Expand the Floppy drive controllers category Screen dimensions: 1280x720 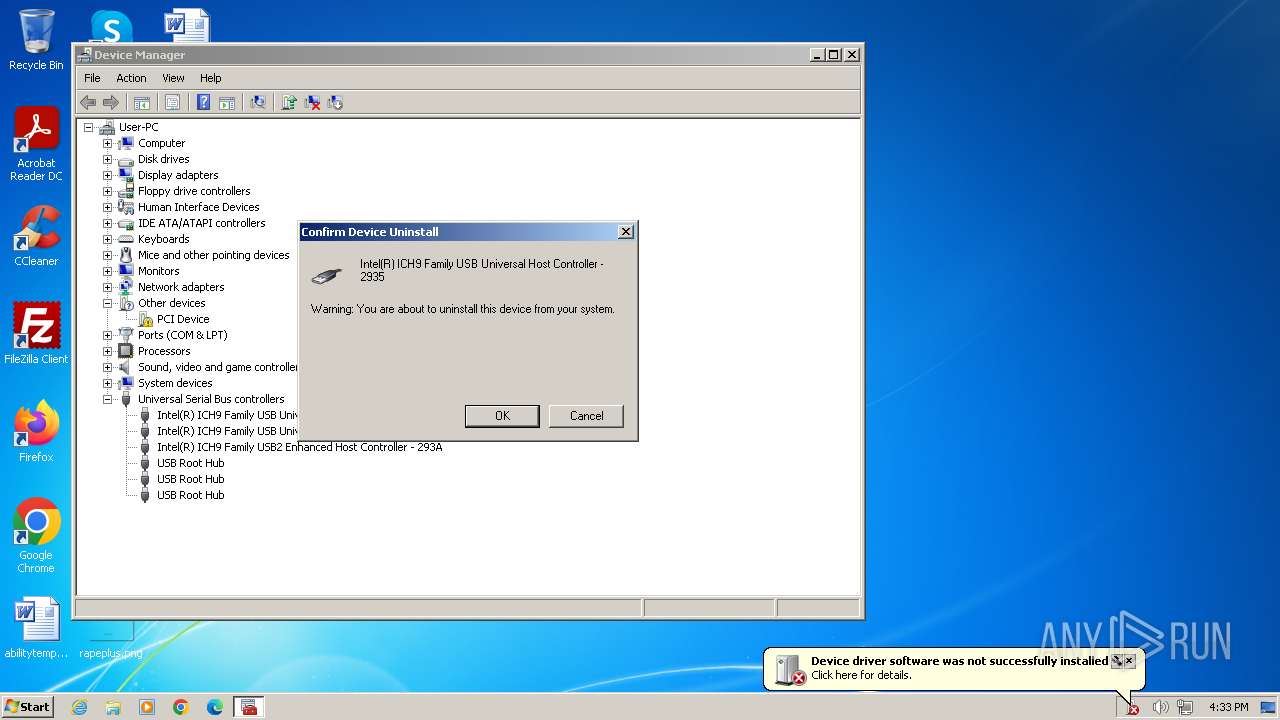click(x=107, y=191)
